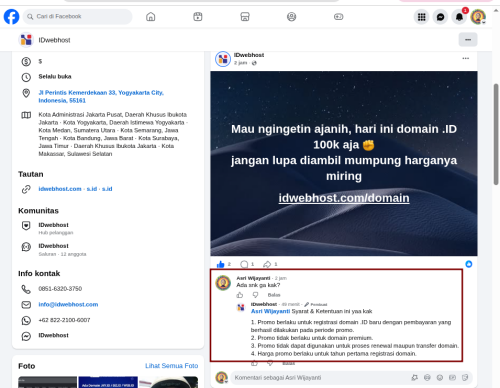Click info@idwebhost.com email link
The height and width of the screenshot is (388, 500).
[x=68, y=304]
